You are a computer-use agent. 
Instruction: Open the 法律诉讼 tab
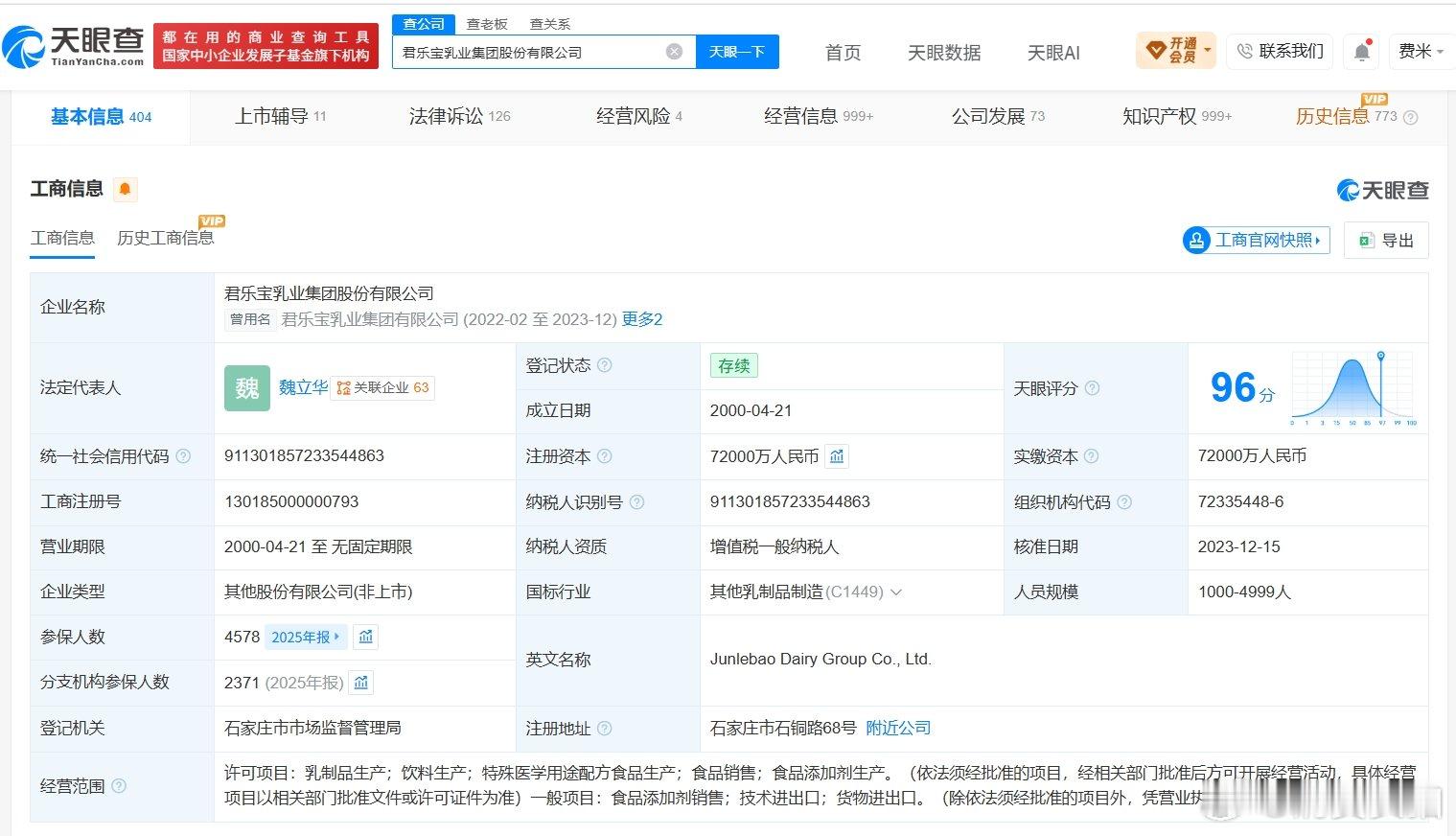pyautogui.click(x=460, y=116)
